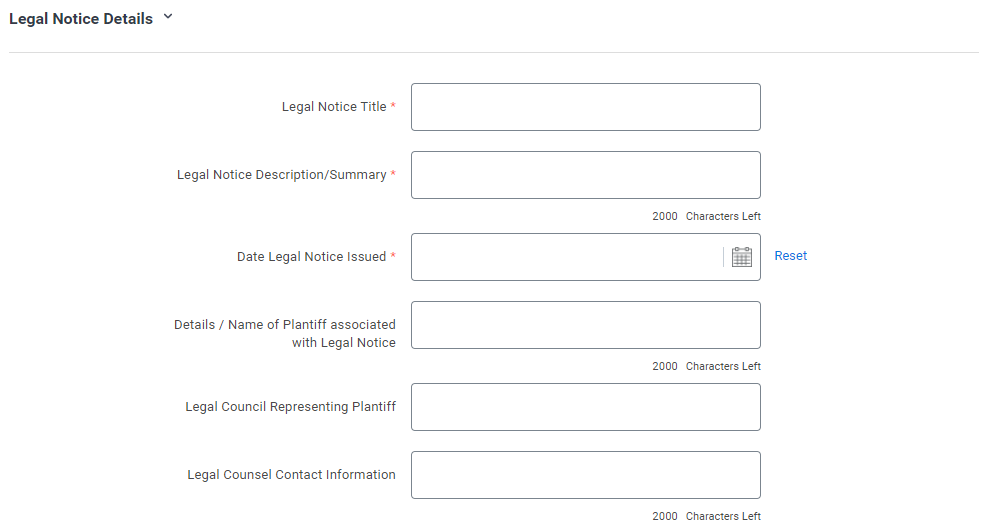Reset the Date Legal Notice Issued field

pyautogui.click(x=790, y=255)
